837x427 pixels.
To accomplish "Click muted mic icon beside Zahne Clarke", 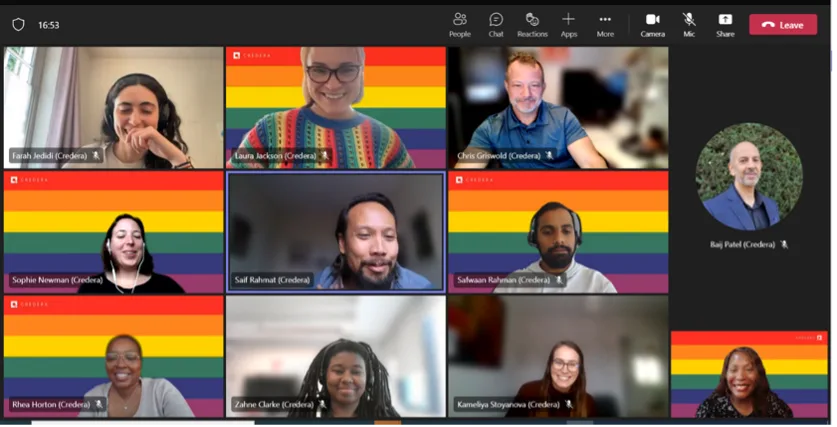I will click(x=322, y=405).
